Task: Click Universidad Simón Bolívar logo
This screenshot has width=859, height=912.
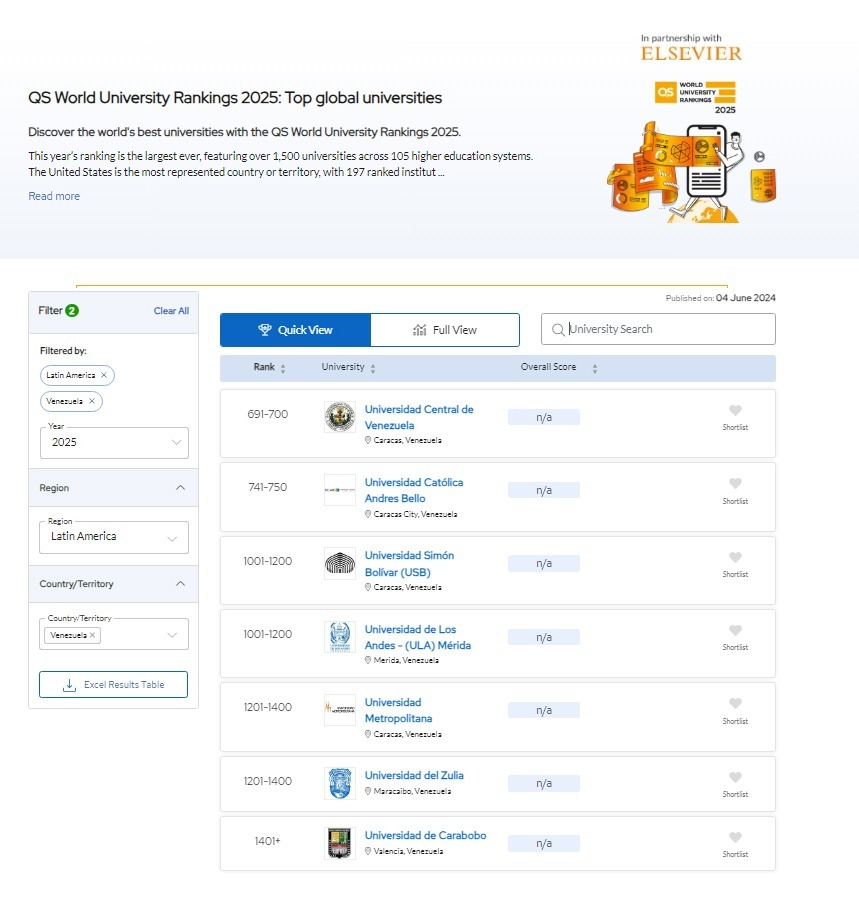Action: (x=340, y=563)
